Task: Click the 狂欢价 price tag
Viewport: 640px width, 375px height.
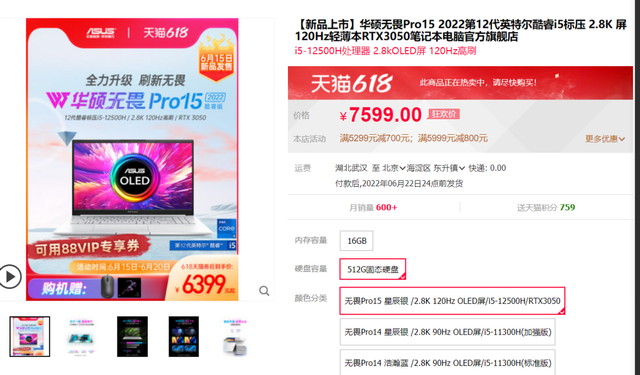Action: tap(443, 114)
